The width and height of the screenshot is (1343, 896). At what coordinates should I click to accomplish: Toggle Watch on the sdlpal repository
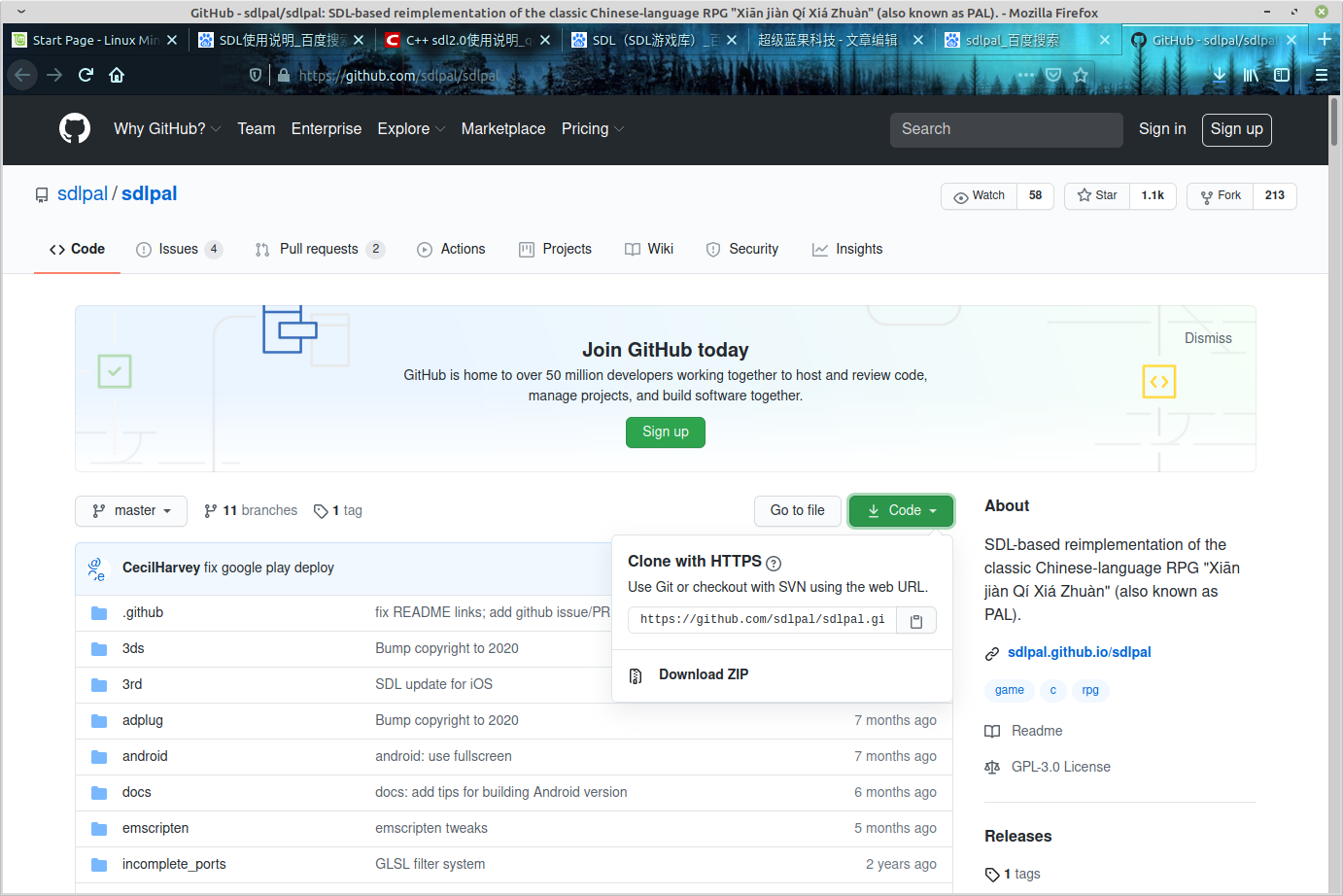(x=980, y=195)
